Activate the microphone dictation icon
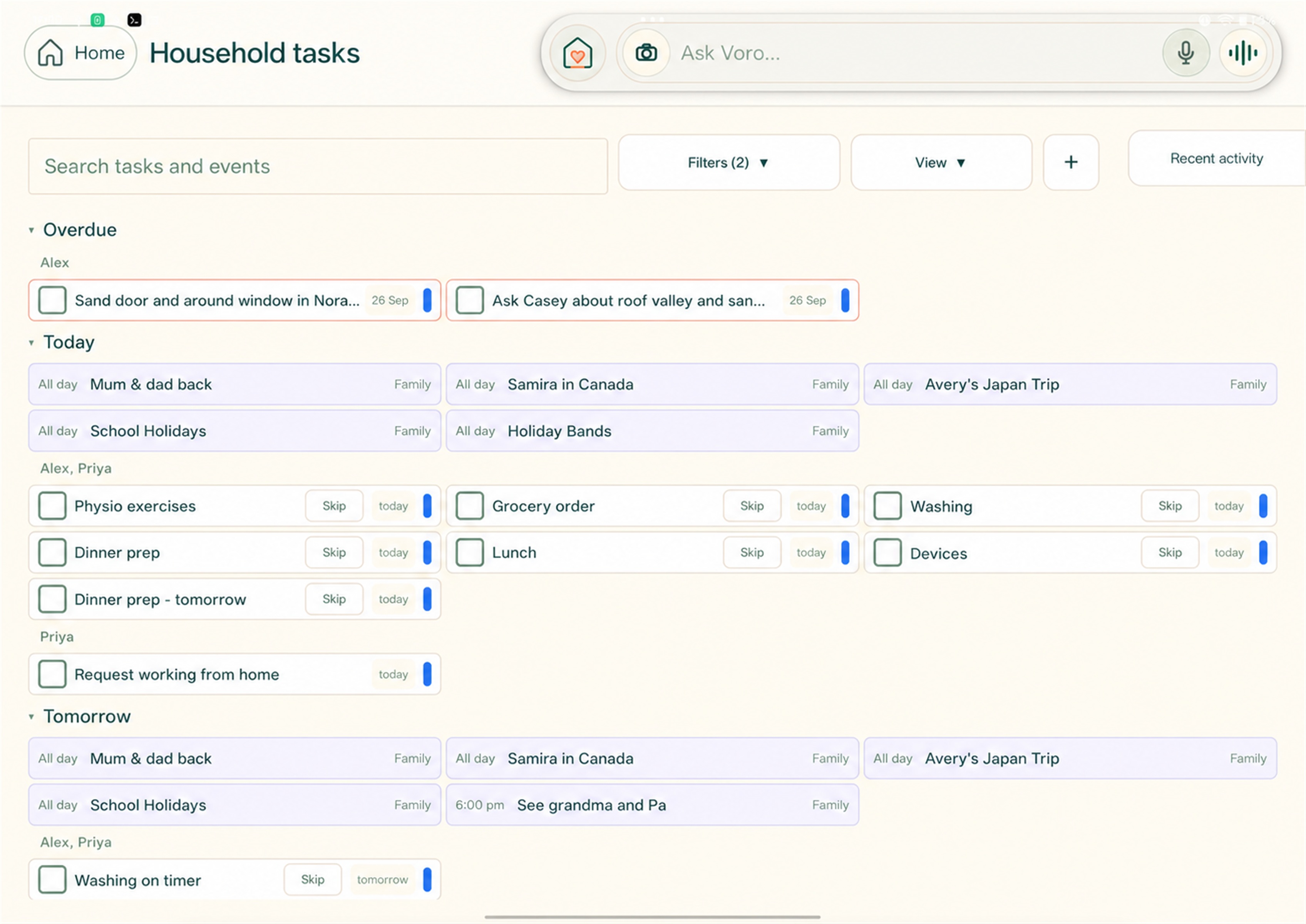Image resolution: width=1306 pixels, height=924 pixels. coord(1185,53)
